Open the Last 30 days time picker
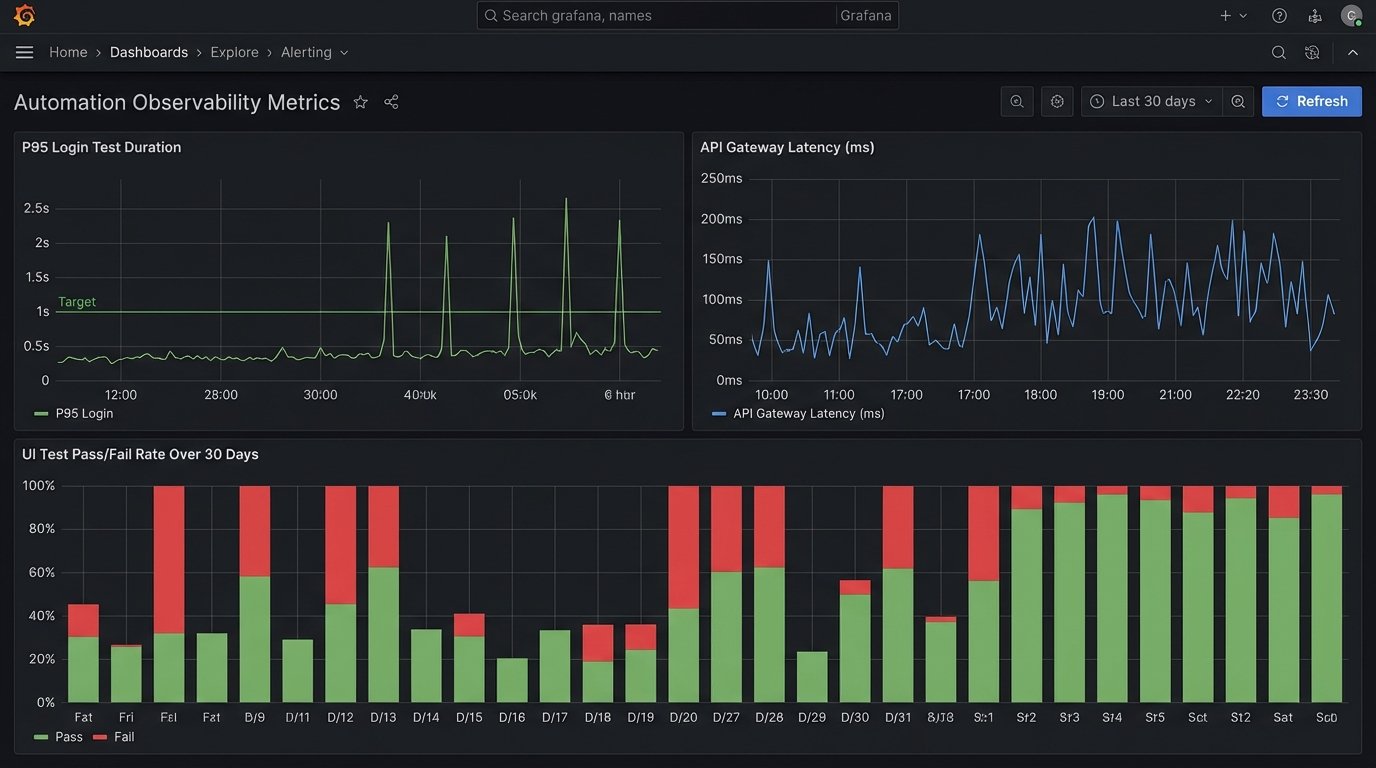The height and width of the screenshot is (768, 1376). (1151, 101)
